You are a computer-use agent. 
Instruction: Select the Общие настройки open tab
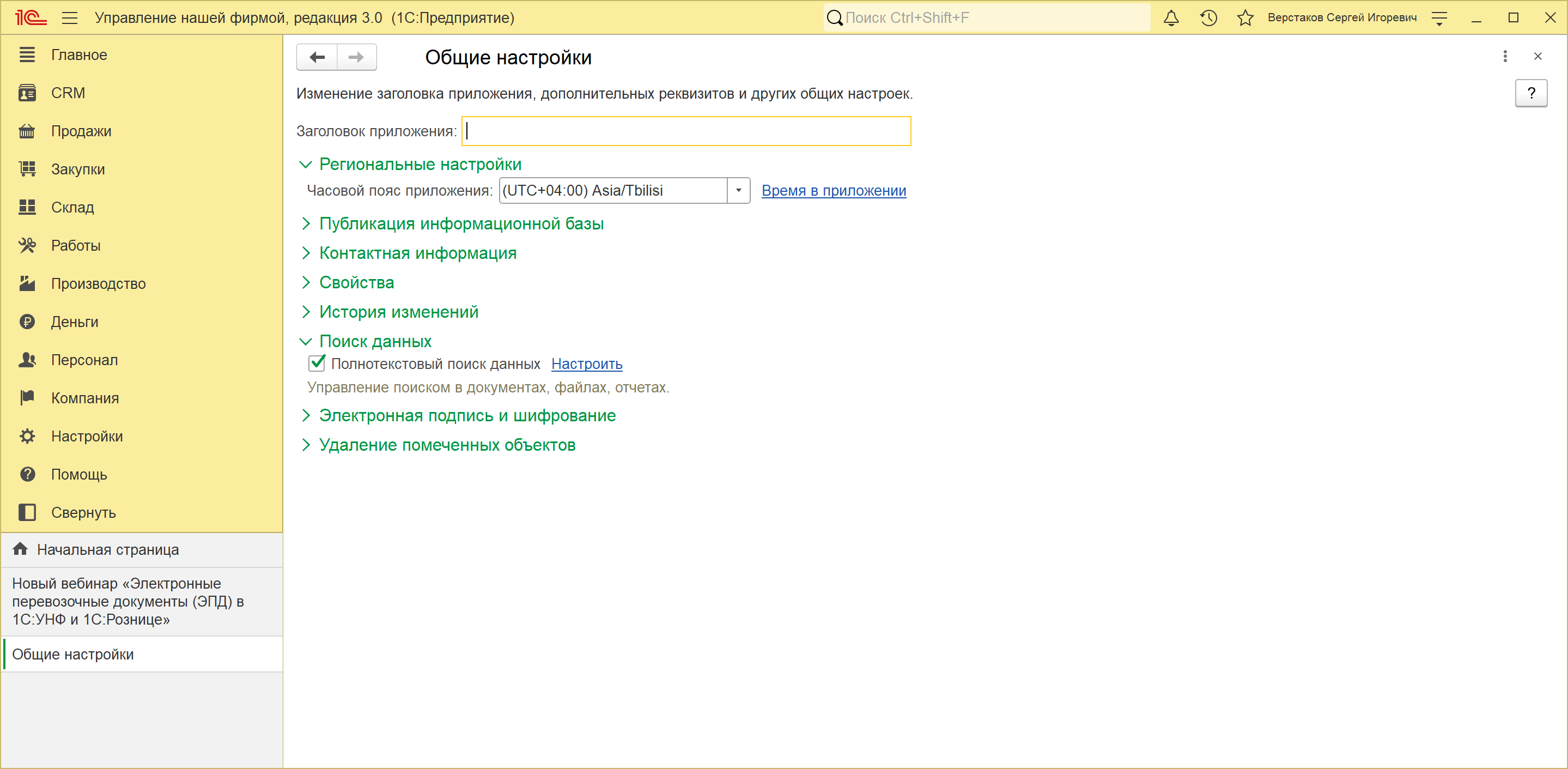click(142, 655)
